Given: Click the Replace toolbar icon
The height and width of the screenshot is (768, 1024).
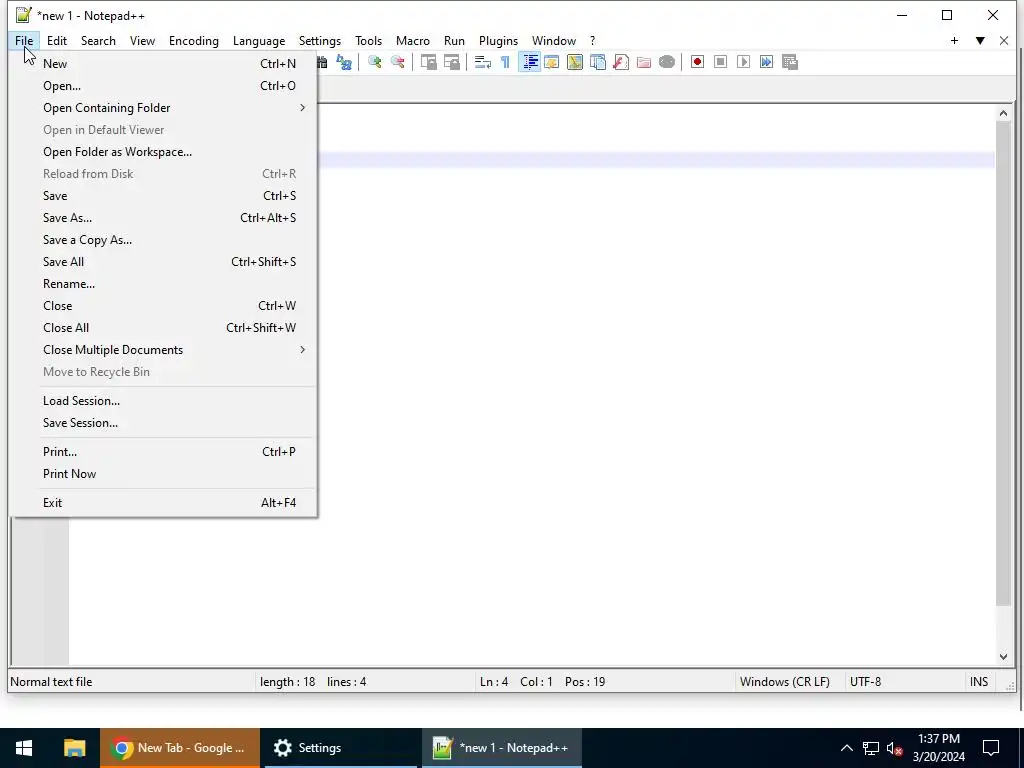Looking at the screenshot, I should tap(344, 62).
